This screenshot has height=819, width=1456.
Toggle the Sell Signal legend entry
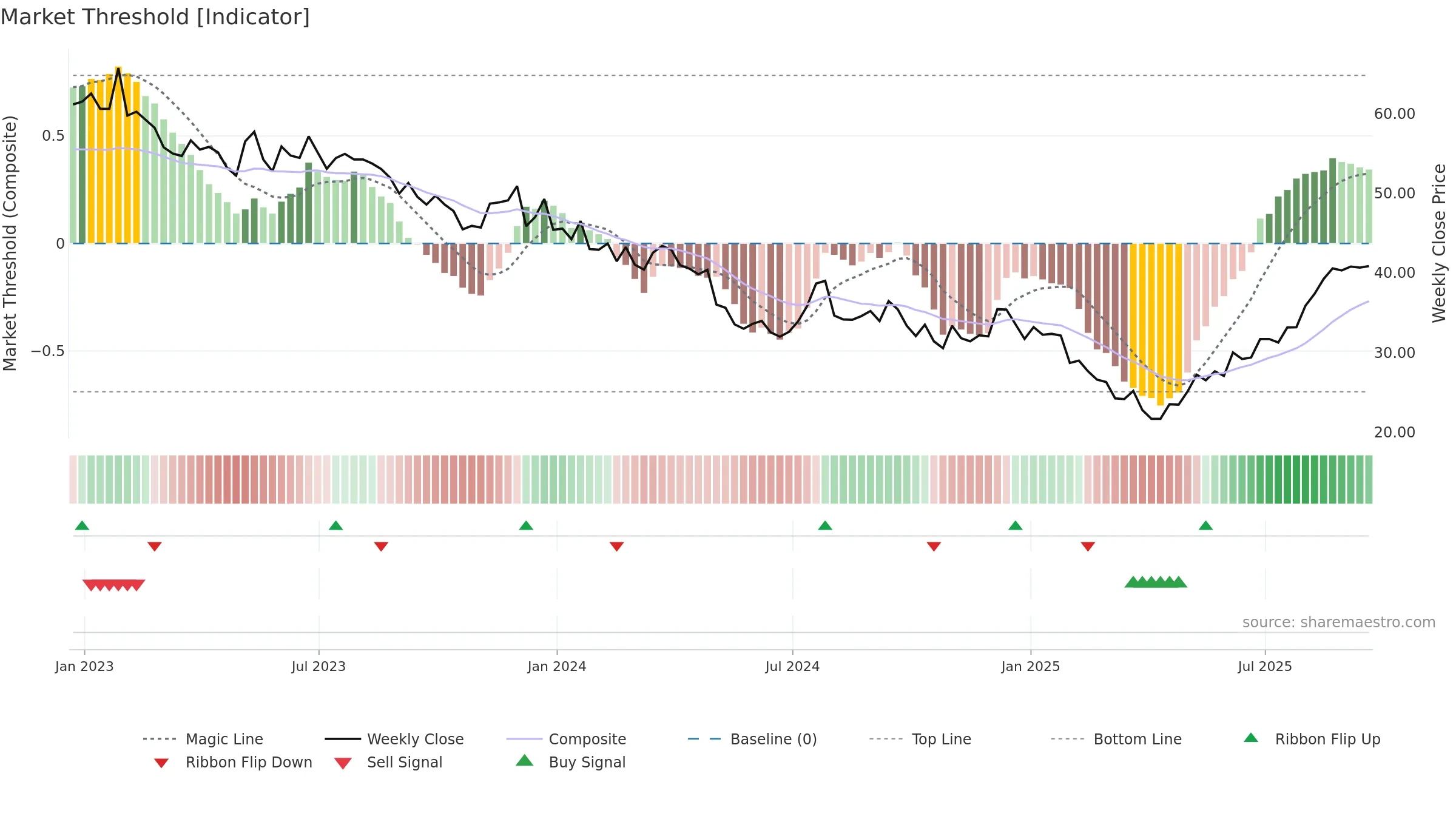pyautogui.click(x=388, y=763)
